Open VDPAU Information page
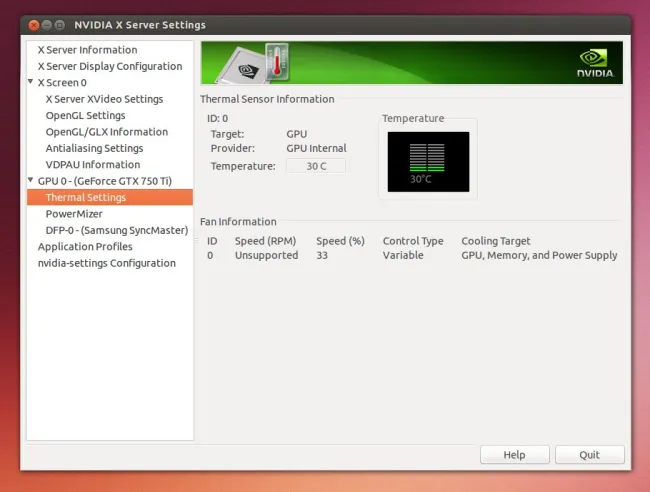The height and width of the screenshot is (492, 650). click(x=93, y=165)
